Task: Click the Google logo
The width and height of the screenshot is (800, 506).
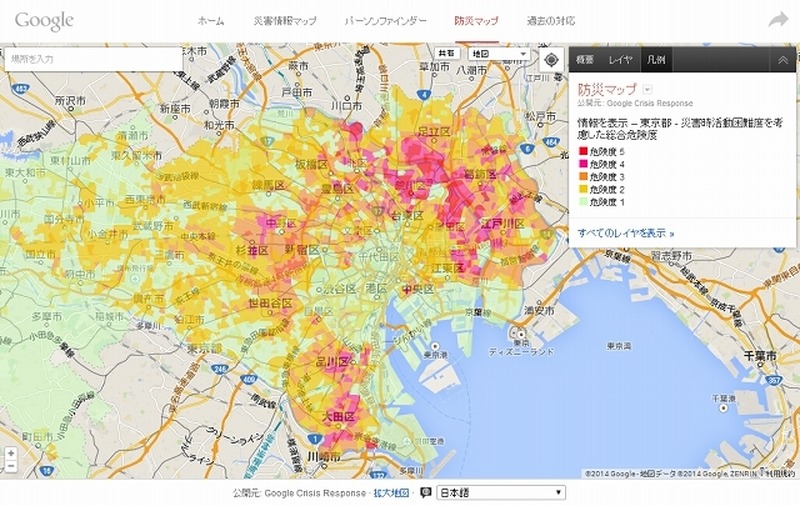Action: coord(44,21)
